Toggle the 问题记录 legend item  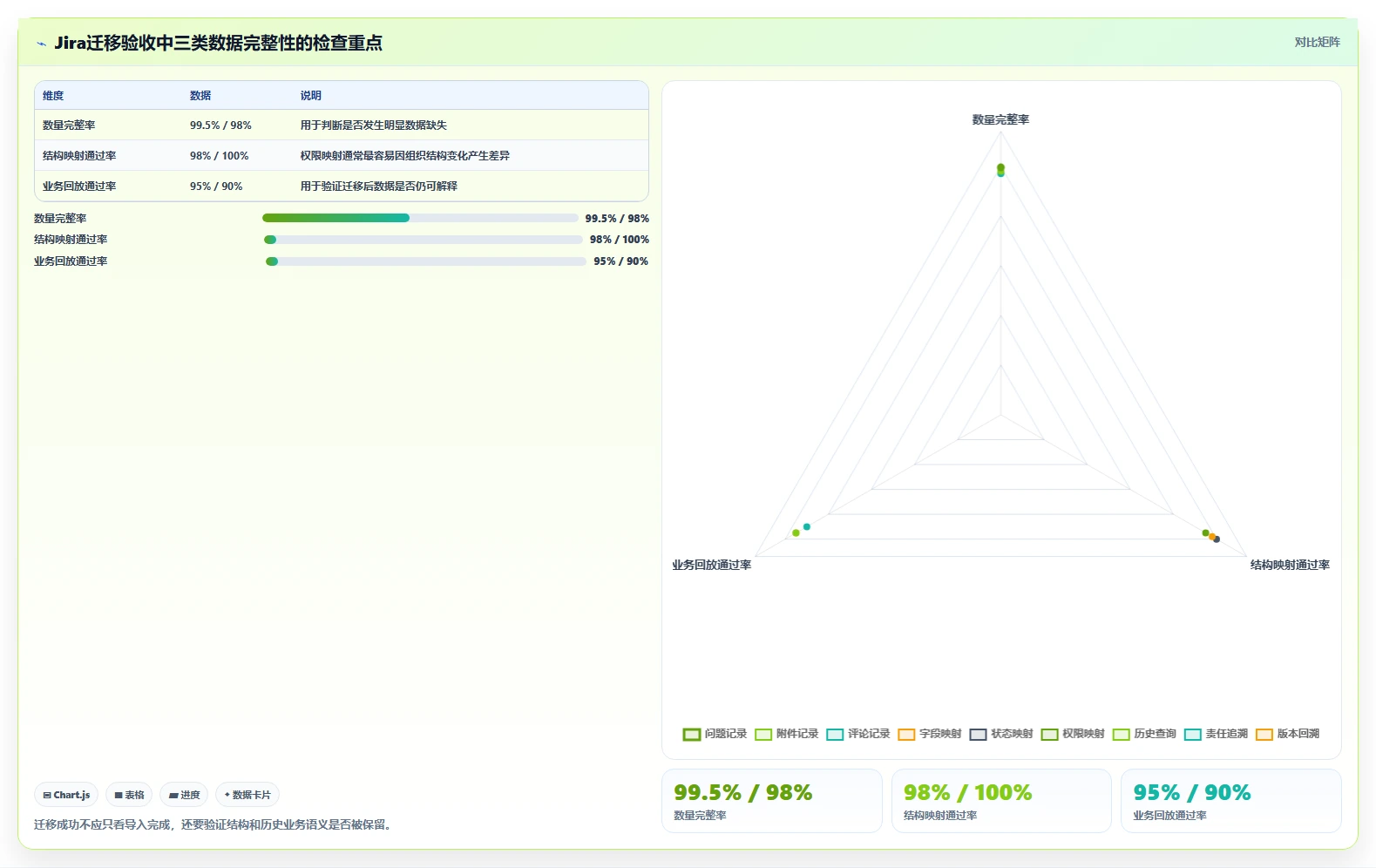click(715, 734)
